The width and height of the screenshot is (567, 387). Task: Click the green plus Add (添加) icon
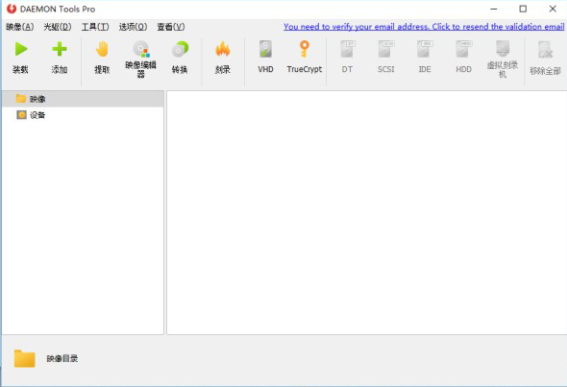59,49
